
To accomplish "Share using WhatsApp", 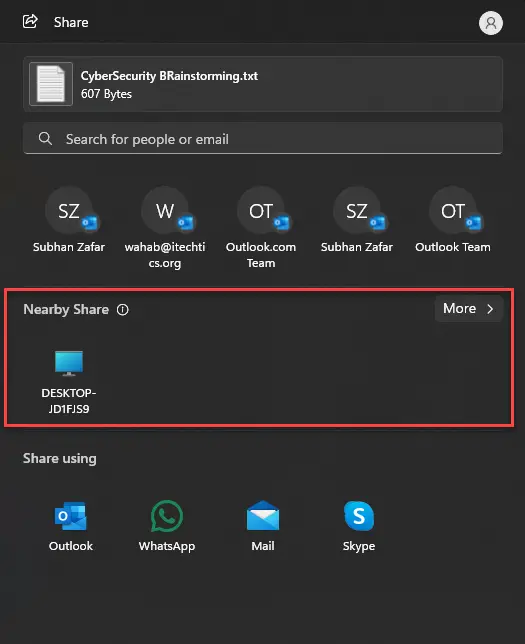I will tap(167, 526).
